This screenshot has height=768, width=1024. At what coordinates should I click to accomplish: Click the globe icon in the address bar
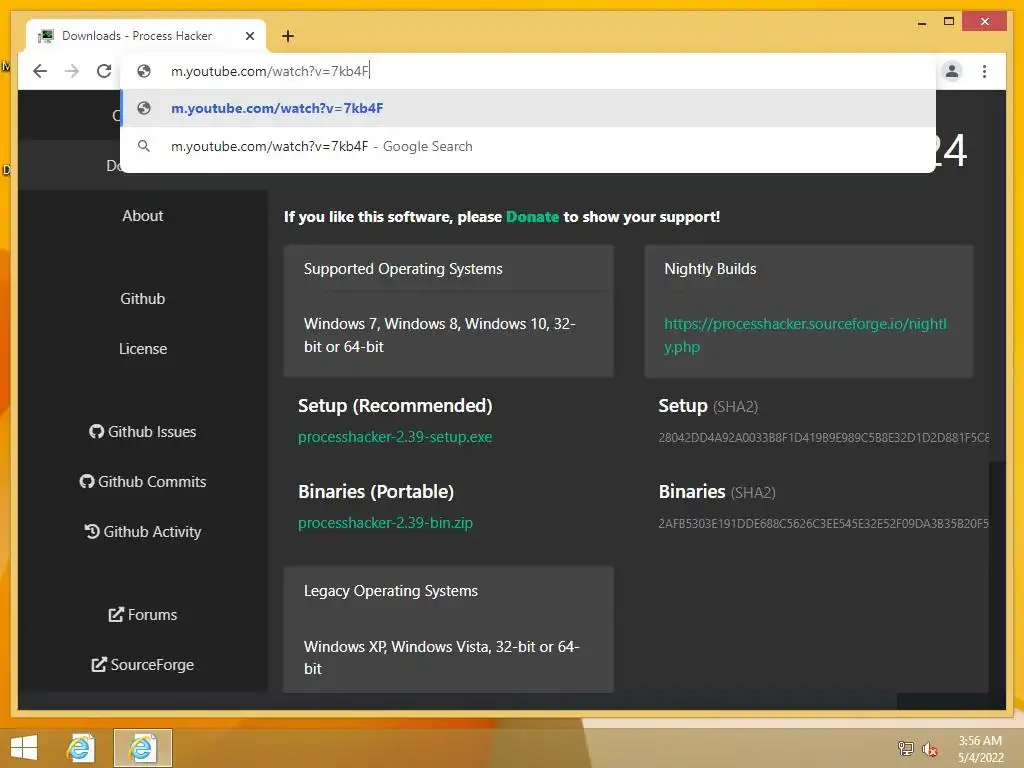[144, 71]
